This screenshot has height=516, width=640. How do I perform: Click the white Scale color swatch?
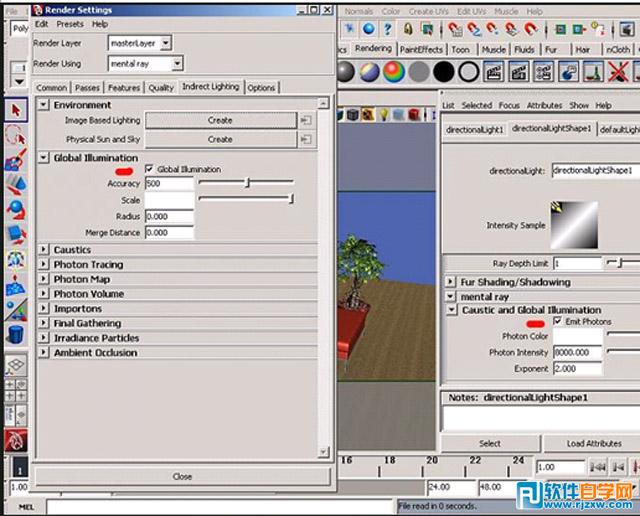click(x=169, y=200)
